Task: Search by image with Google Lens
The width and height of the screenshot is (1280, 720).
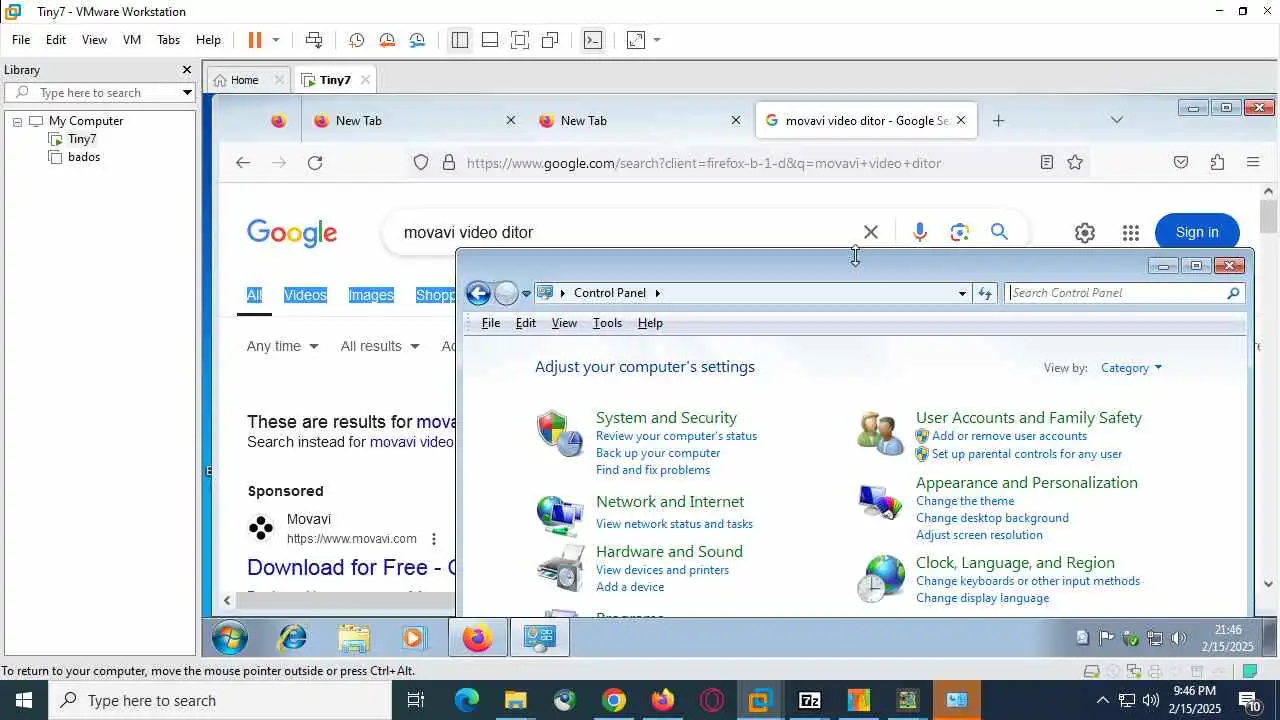Action: point(960,232)
